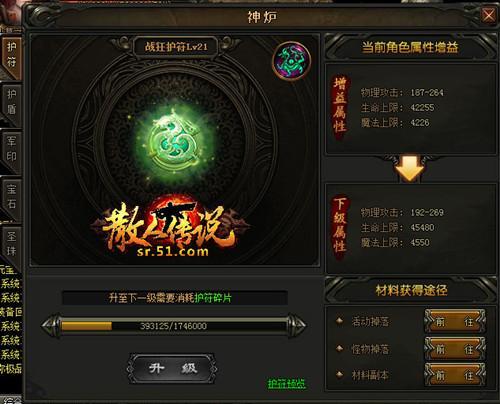Click the diamond bullet beside 怪物掉落
The height and width of the screenshot is (404, 500).
click(x=339, y=349)
